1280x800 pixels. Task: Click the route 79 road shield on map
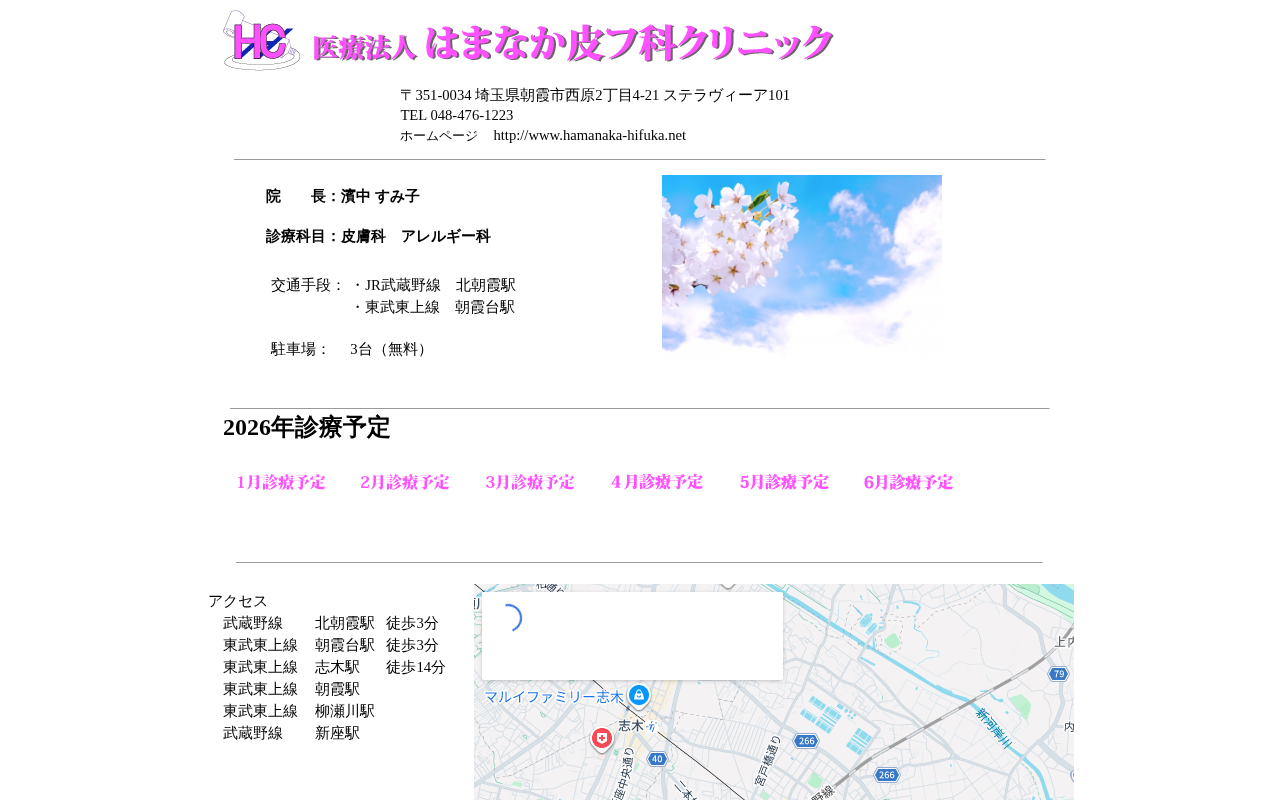(x=1059, y=674)
